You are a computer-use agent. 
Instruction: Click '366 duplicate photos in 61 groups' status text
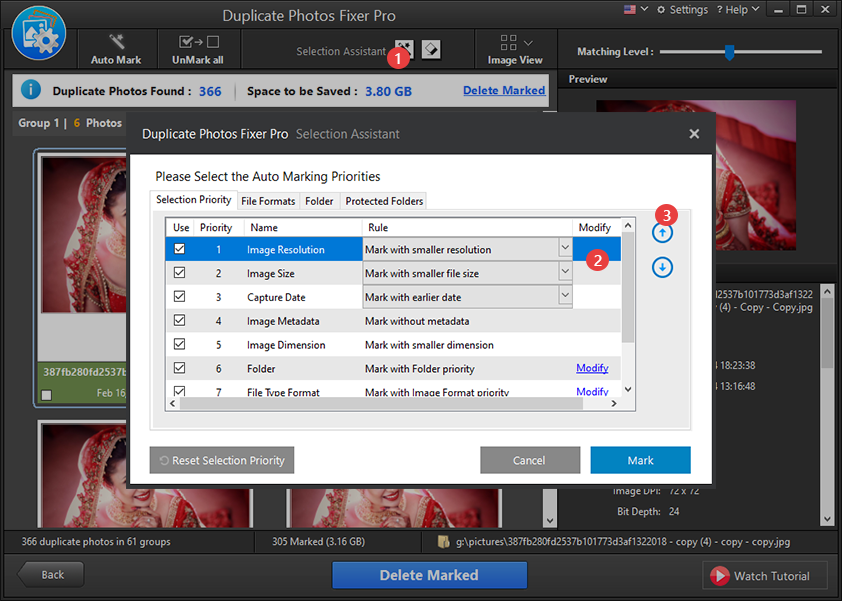pyautogui.click(x=96, y=541)
